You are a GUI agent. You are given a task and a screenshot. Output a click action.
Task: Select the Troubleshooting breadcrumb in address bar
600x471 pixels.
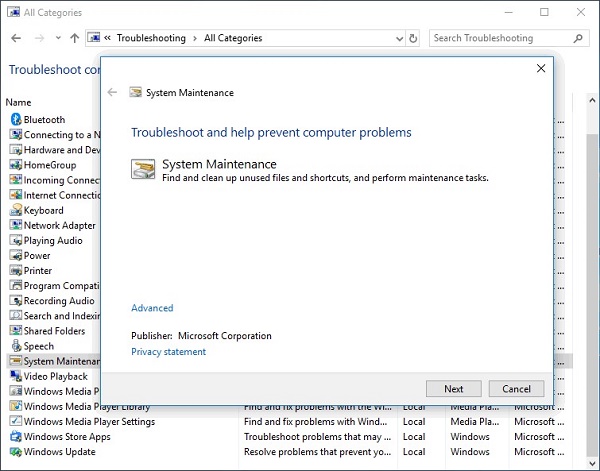(x=151, y=38)
